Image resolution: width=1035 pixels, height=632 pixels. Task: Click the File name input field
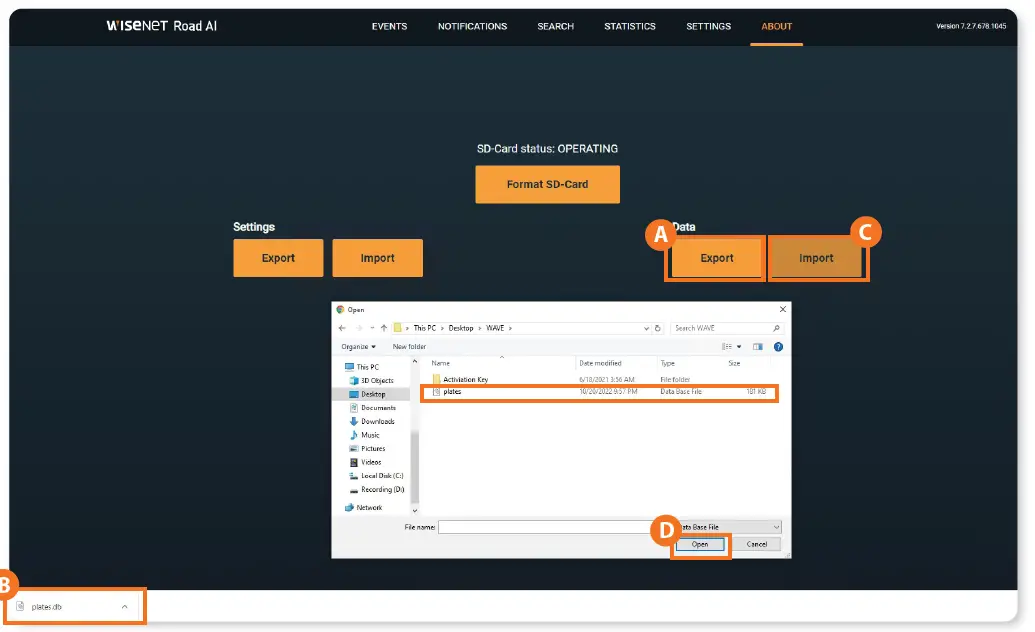[554, 527]
